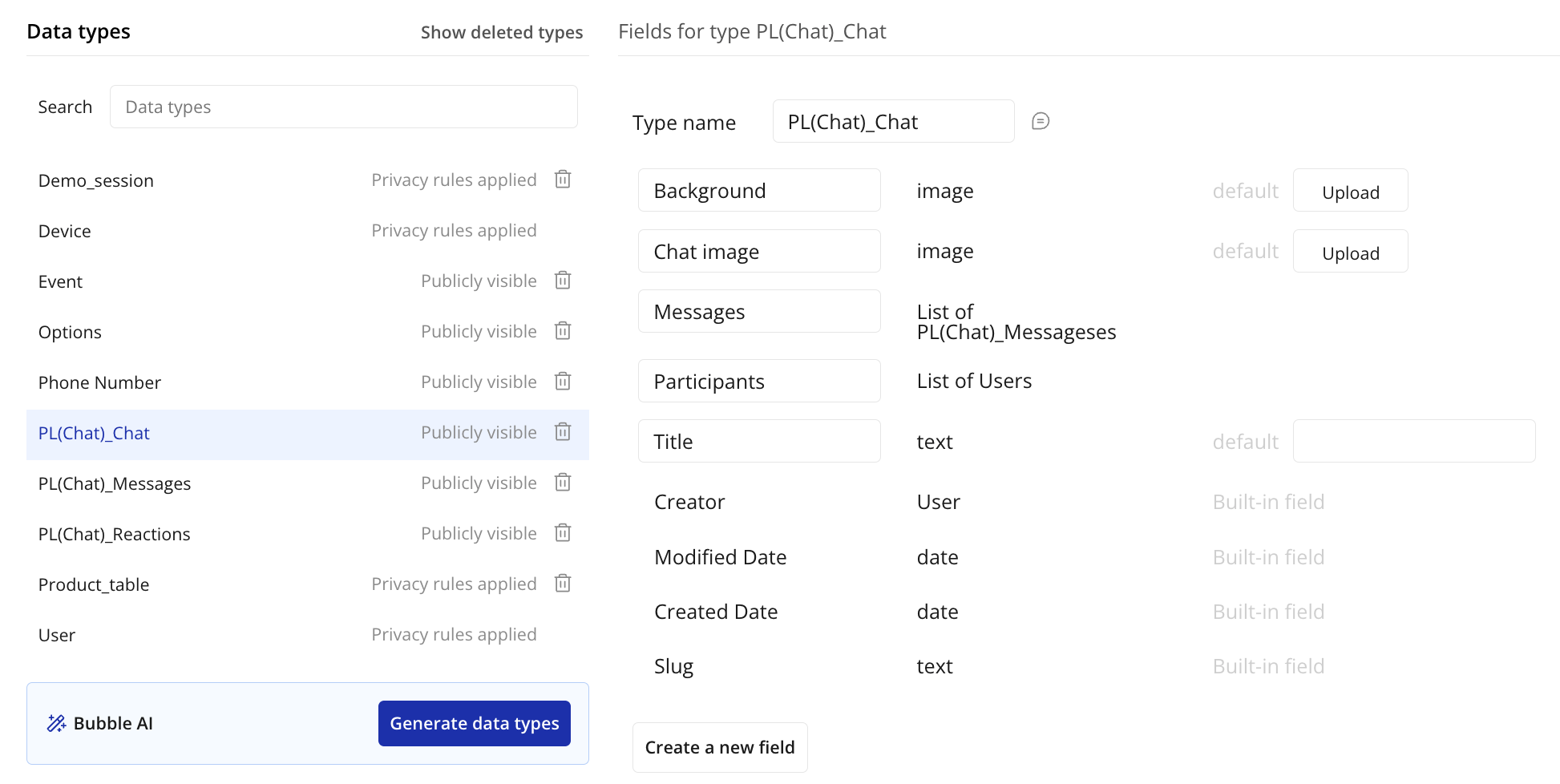
Task: Select the User data type
Action: (x=57, y=635)
